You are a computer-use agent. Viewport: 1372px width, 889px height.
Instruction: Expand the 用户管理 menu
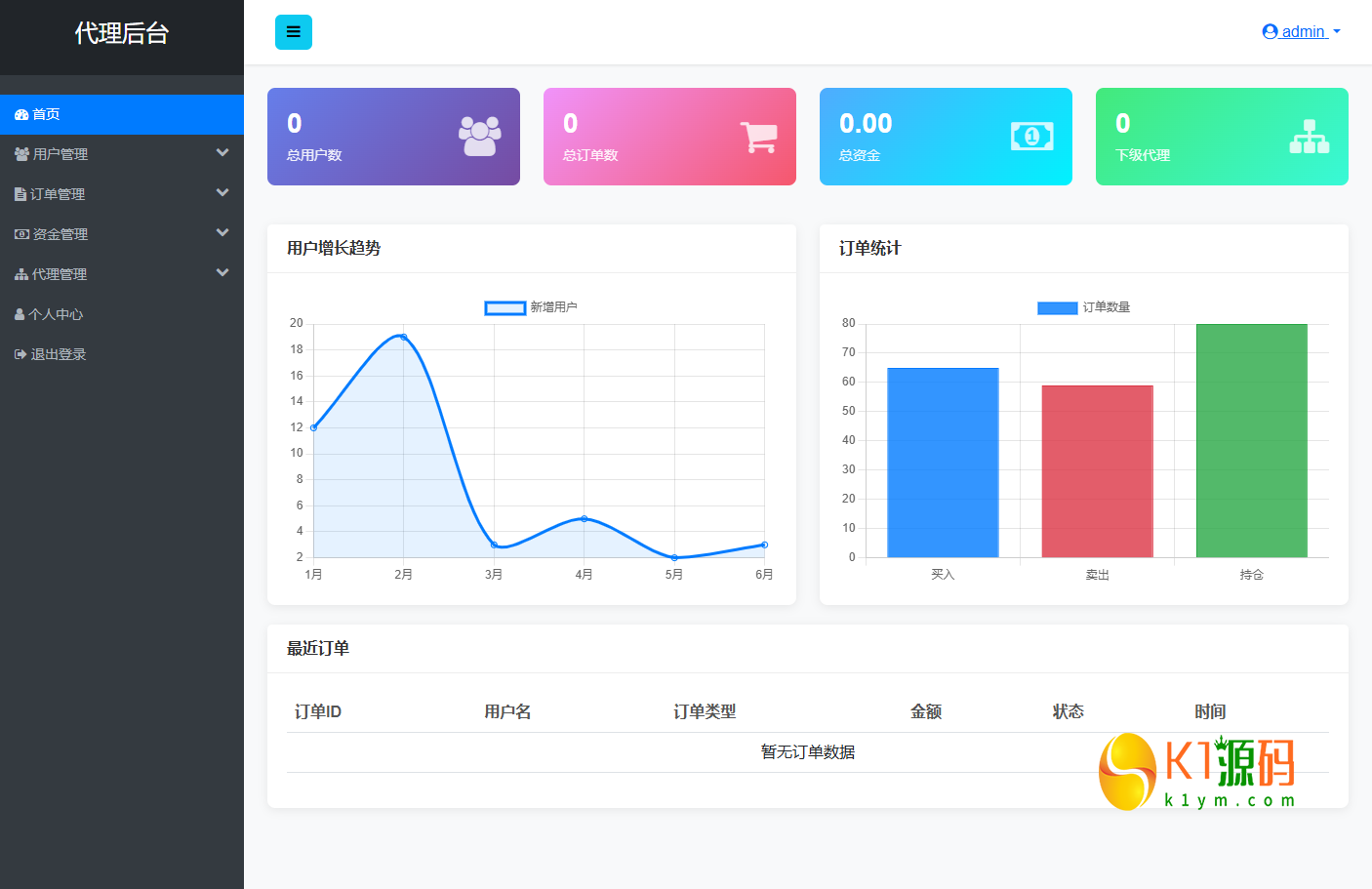point(61,153)
